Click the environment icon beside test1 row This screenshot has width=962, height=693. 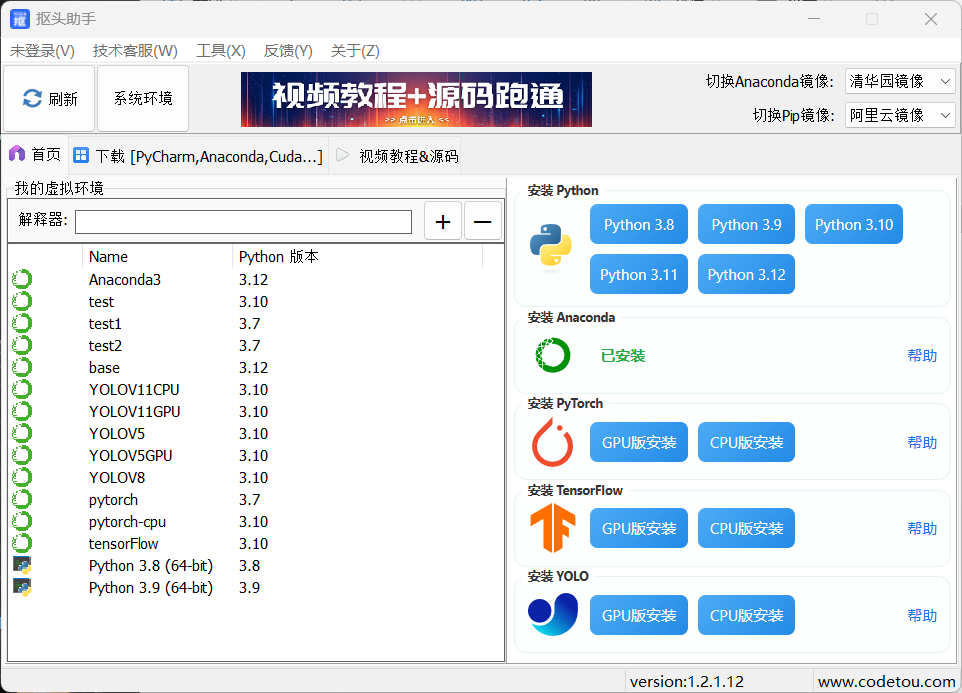point(22,324)
